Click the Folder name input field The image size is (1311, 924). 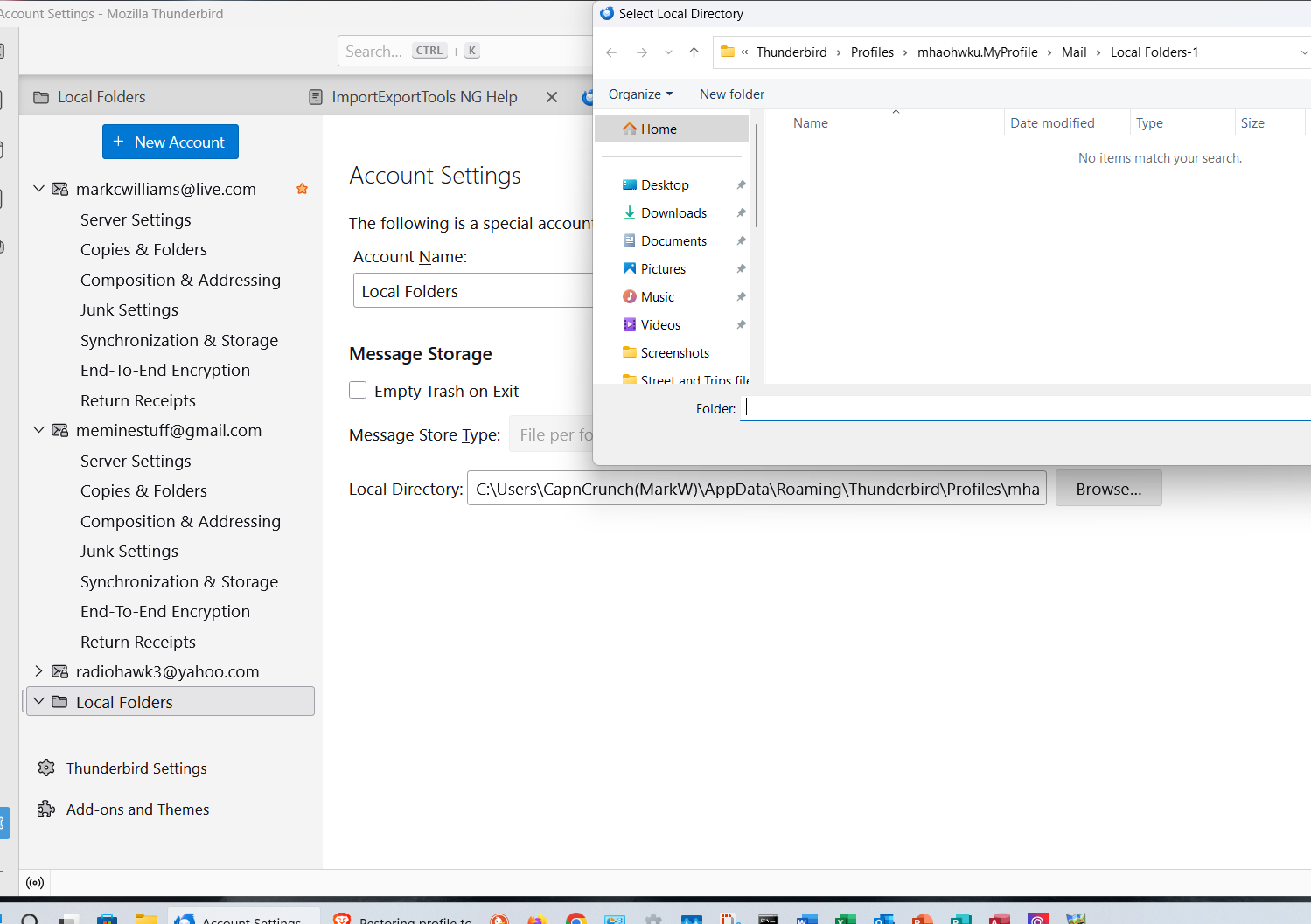tap(1023, 408)
